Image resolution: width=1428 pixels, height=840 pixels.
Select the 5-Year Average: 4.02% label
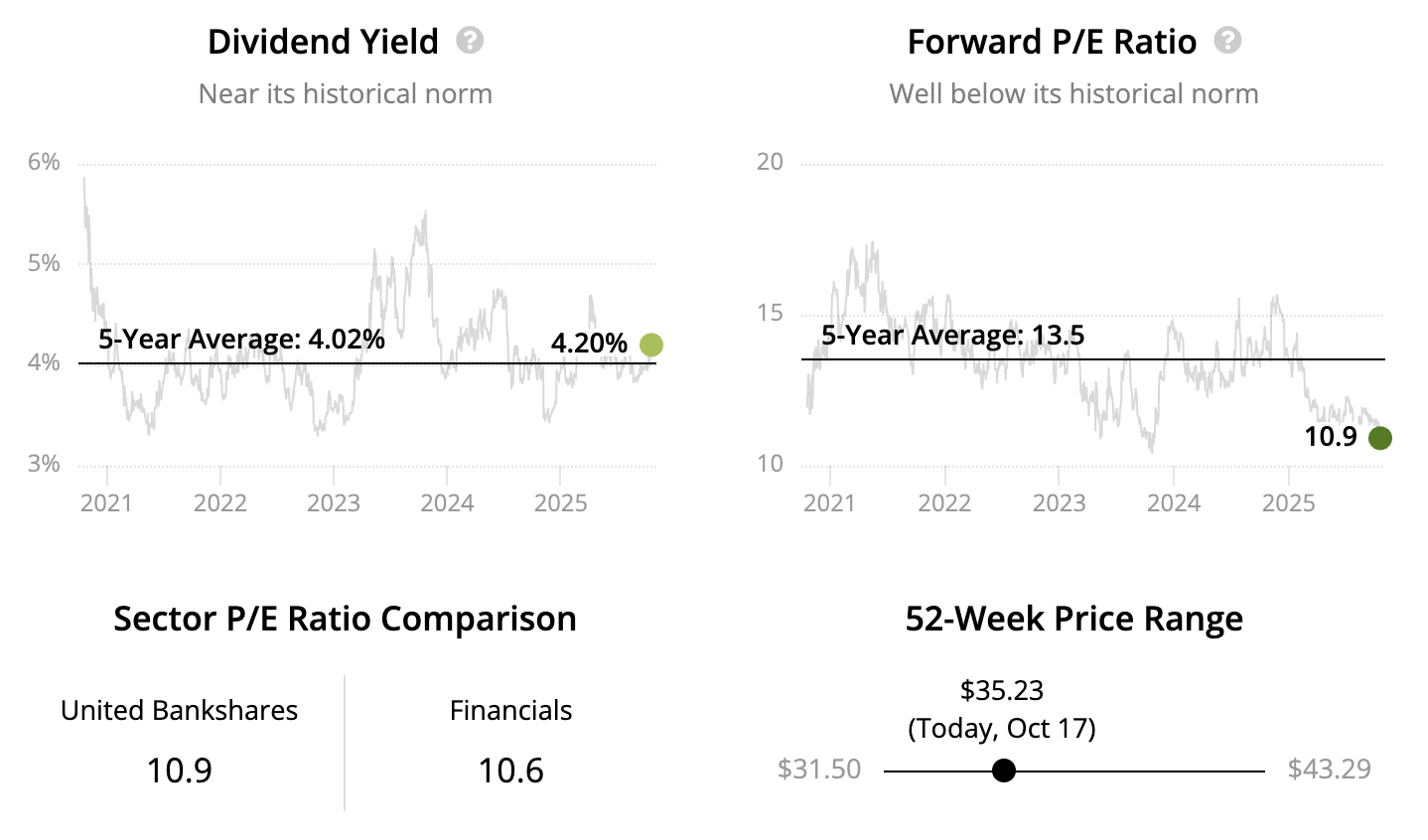[x=241, y=339]
